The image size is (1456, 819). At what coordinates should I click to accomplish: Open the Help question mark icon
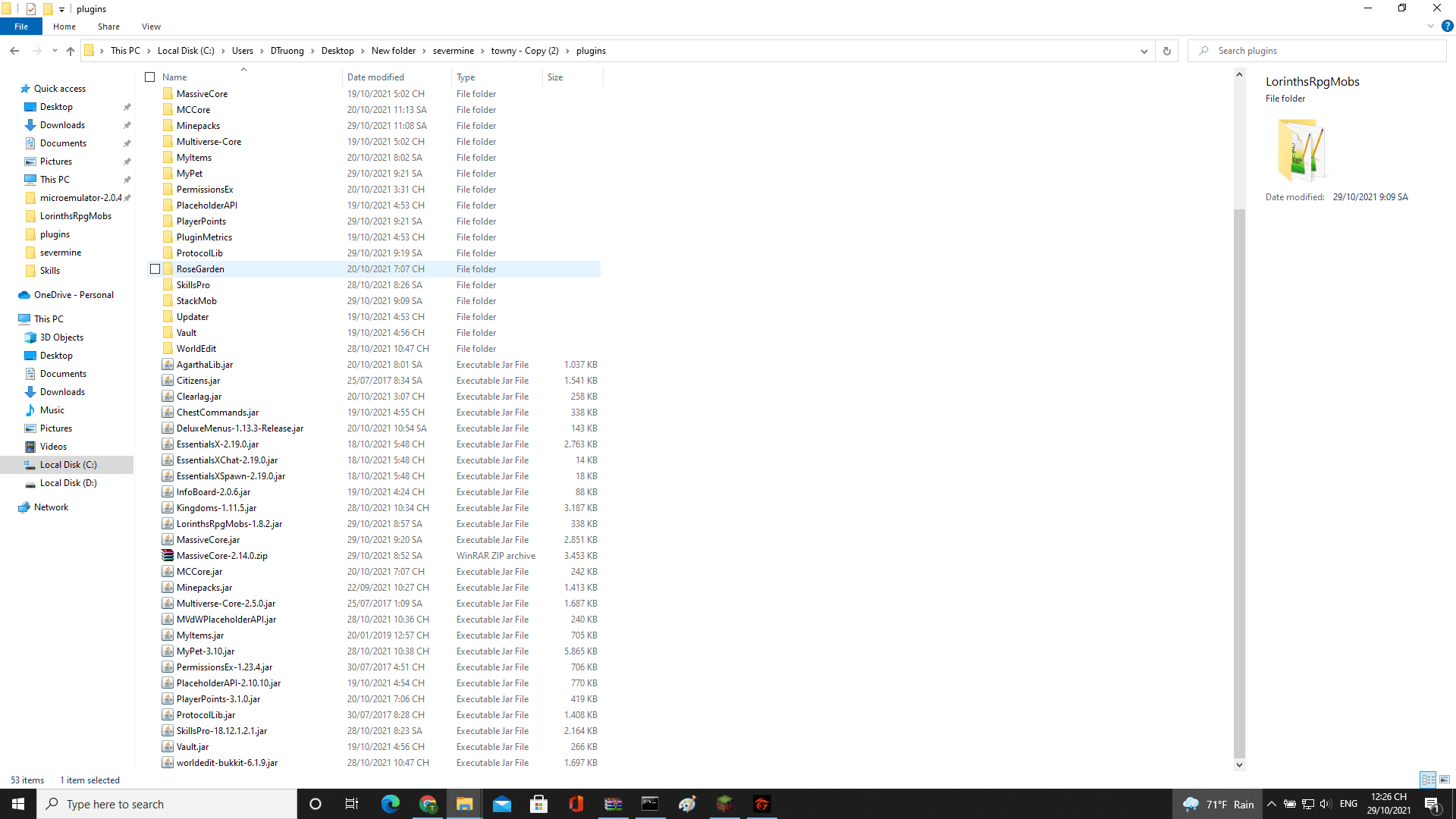(x=1447, y=26)
